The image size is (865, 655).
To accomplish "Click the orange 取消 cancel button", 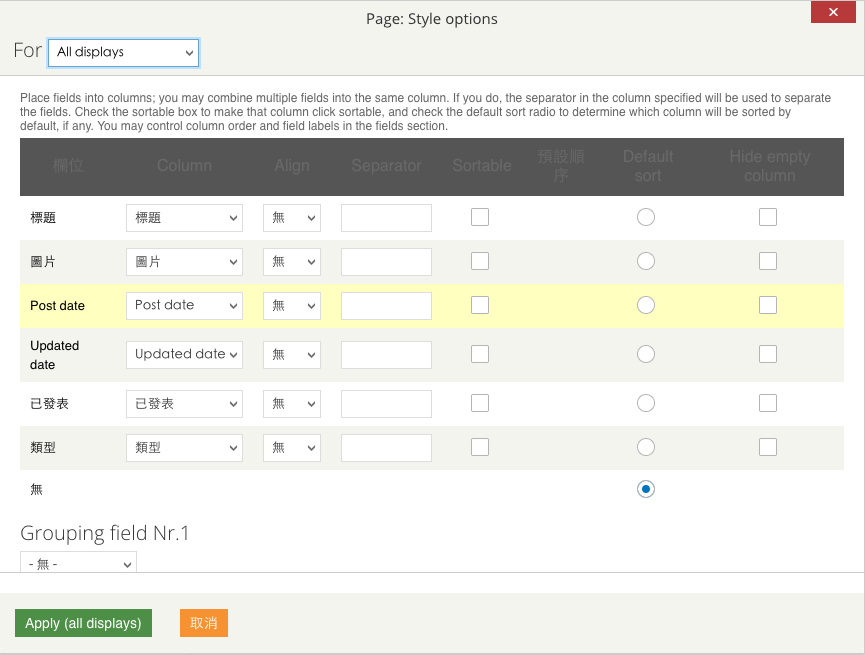I will pos(204,623).
